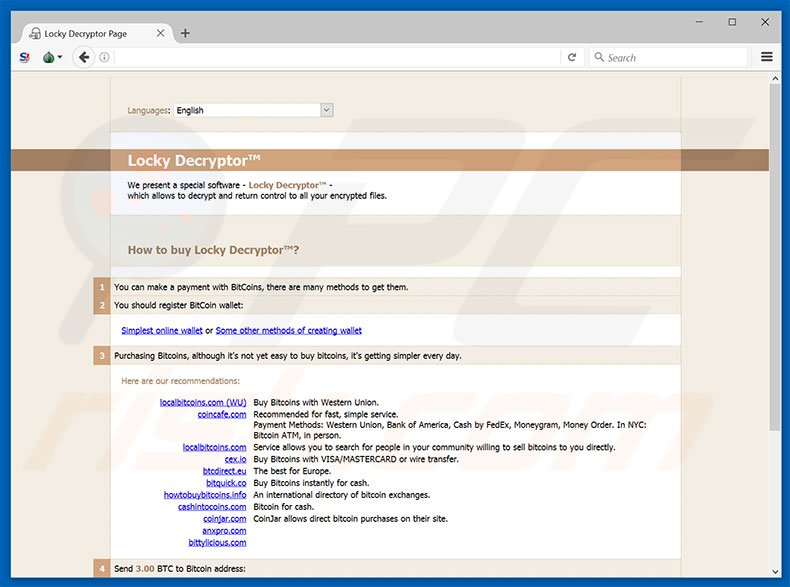Image resolution: width=790 pixels, height=587 pixels.
Task: Open the coincafe.com link
Action: point(222,415)
